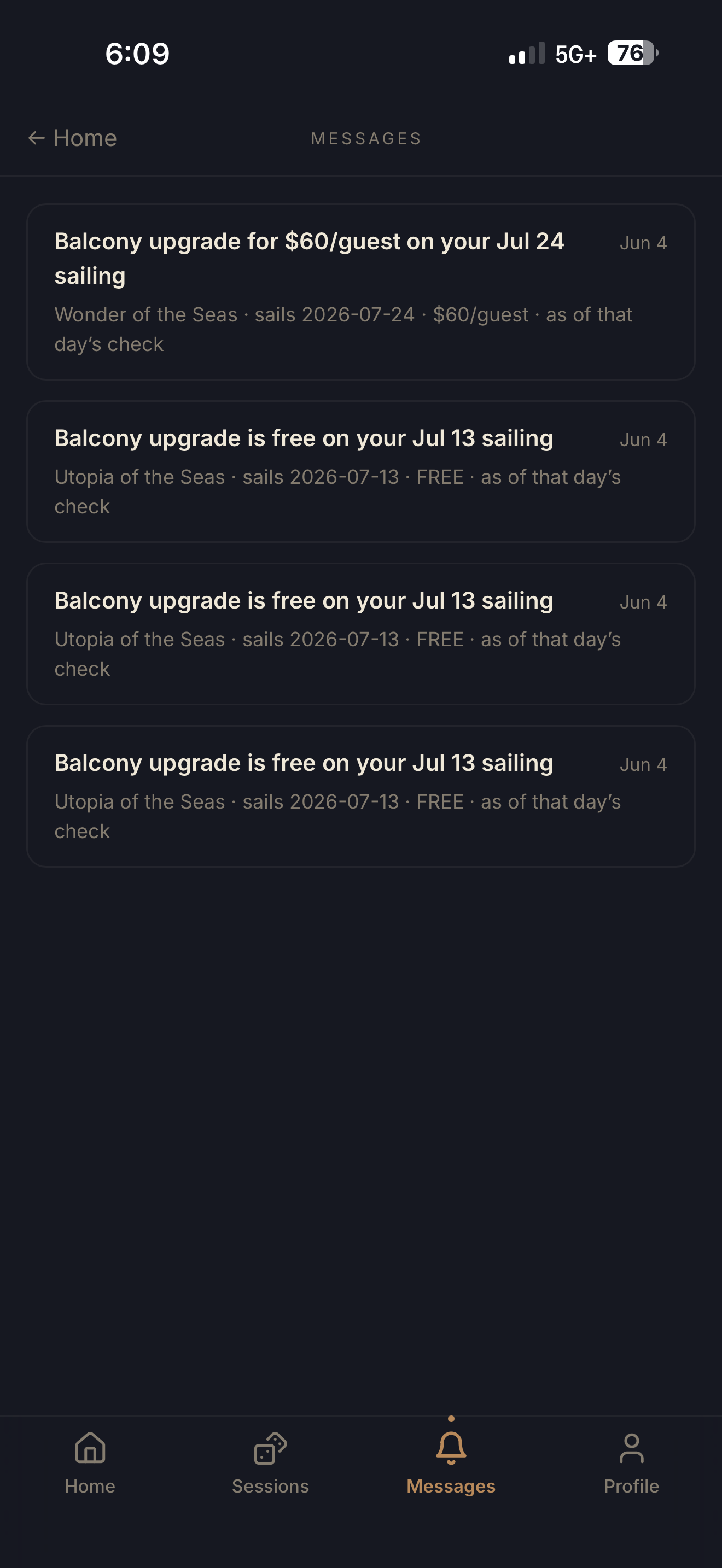Image resolution: width=722 pixels, height=1568 pixels.
Task: Tap the Home house icon in bottom bar
Action: [x=90, y=1447]
